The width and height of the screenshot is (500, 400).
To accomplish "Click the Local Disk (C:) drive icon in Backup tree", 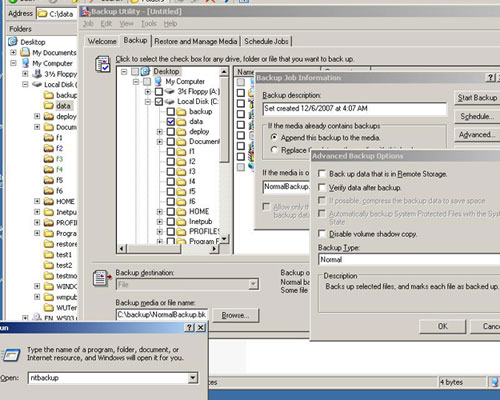I will 170,101.
